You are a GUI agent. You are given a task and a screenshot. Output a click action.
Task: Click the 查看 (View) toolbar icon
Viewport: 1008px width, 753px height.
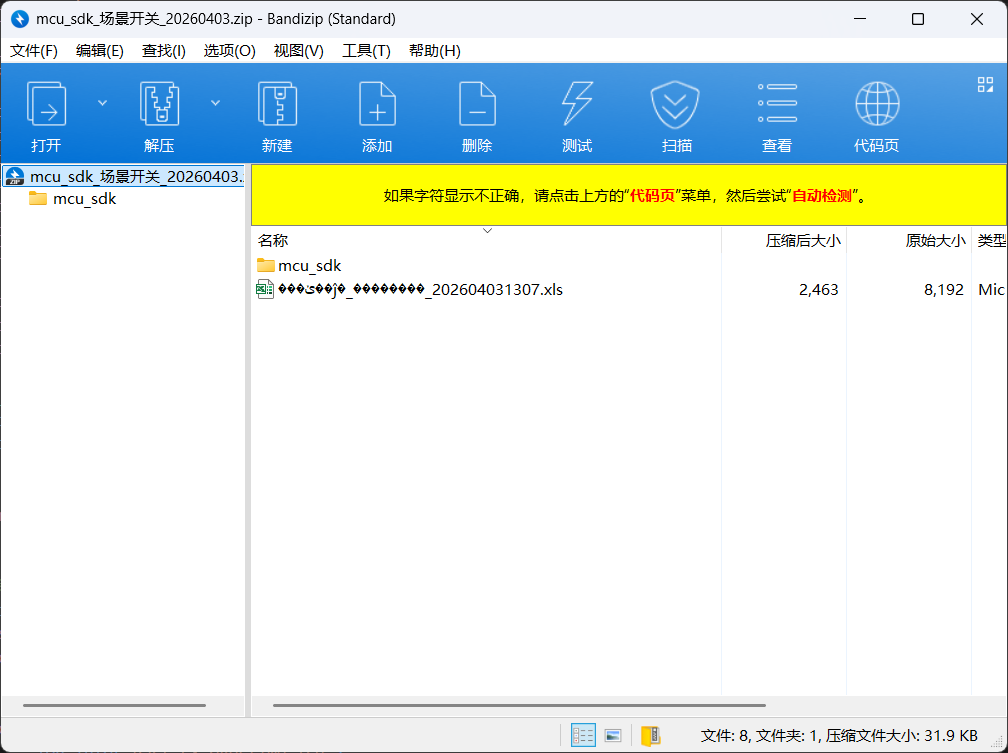click(777, 103)
